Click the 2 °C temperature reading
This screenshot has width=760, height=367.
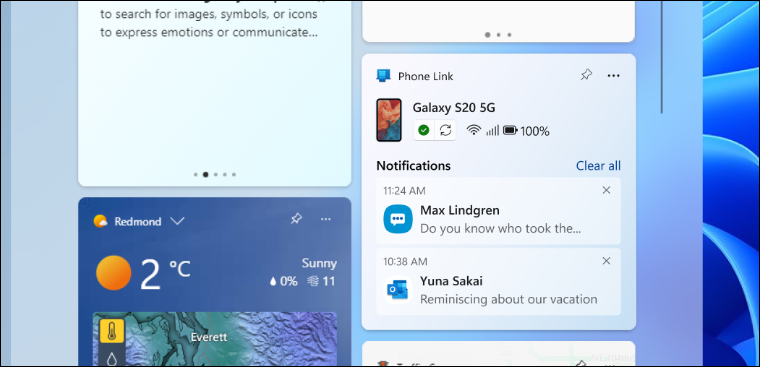click(x=165, y=274)
